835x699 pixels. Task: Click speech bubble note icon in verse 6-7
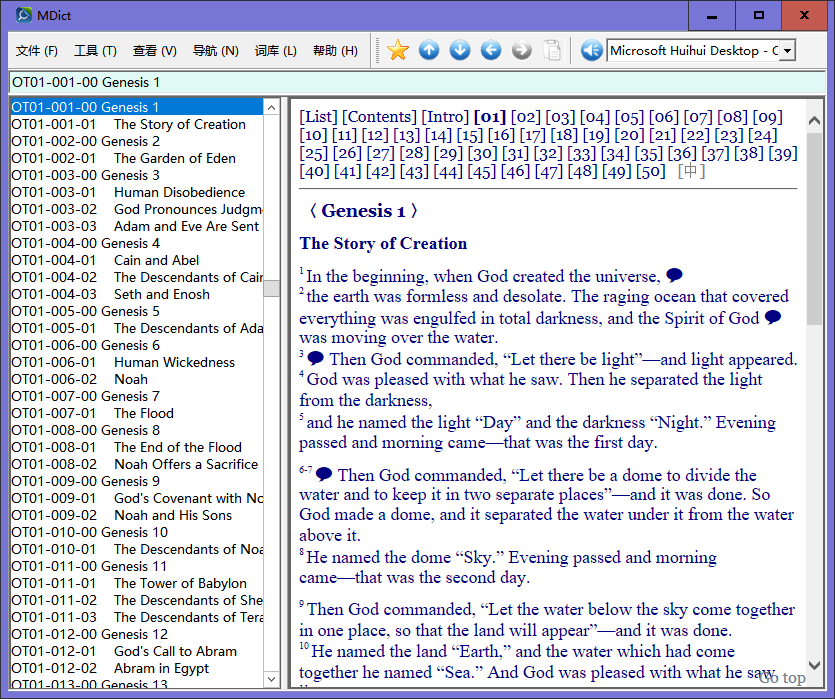point(324,473)
